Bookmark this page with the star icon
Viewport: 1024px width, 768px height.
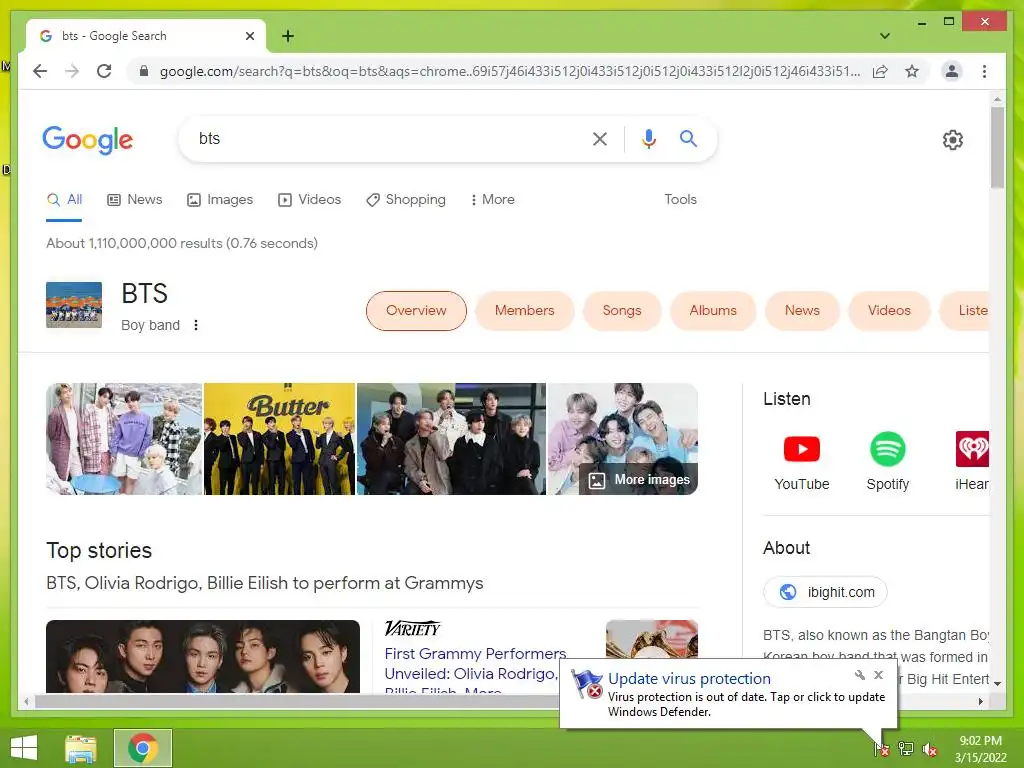912,71
